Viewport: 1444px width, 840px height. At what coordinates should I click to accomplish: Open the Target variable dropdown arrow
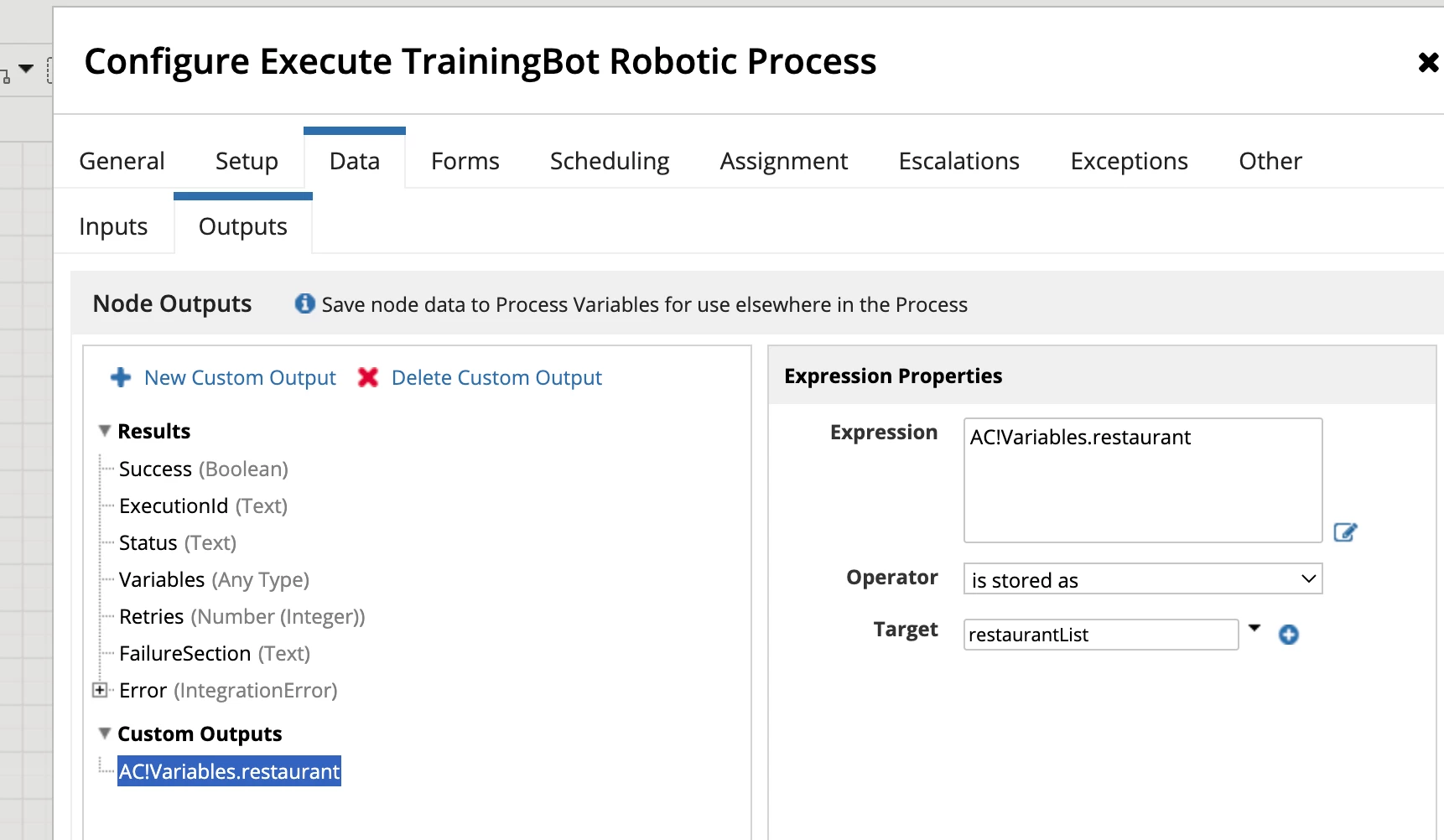(x=1254, y=628)
